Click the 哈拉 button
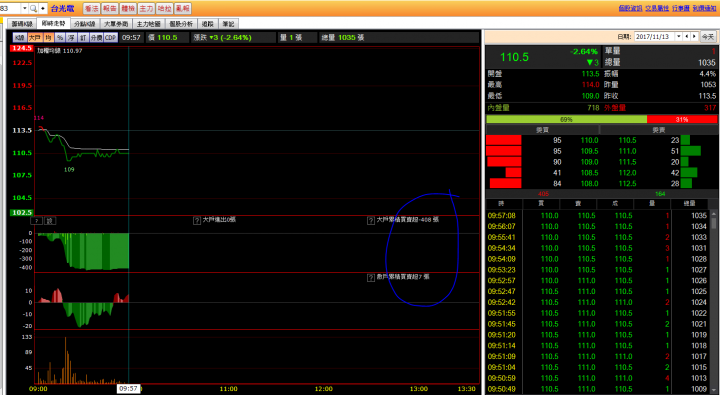The height and width of the screenshot is (395, 720). pyautogui.click(x=164, y=8)
